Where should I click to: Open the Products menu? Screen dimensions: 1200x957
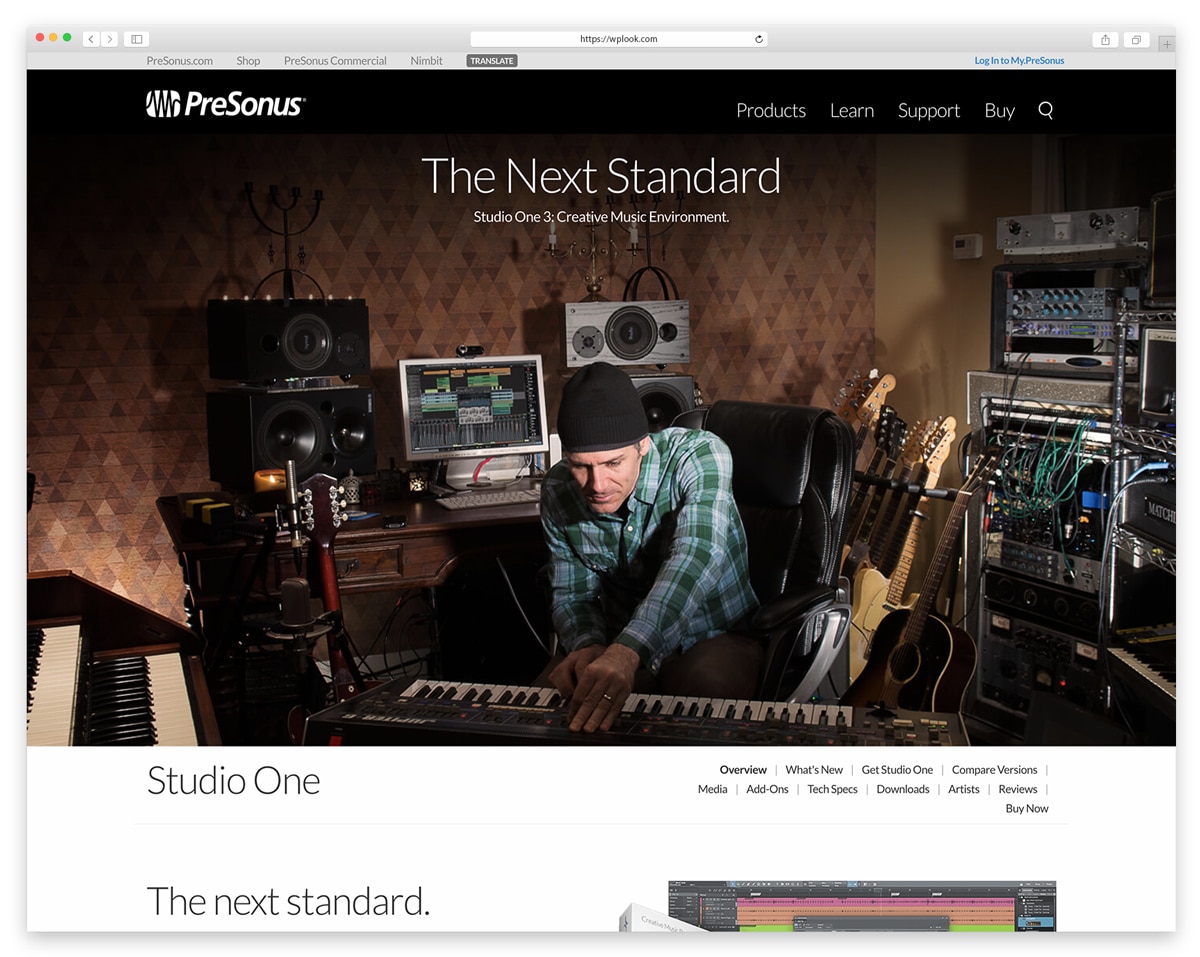tap(771, 111)
